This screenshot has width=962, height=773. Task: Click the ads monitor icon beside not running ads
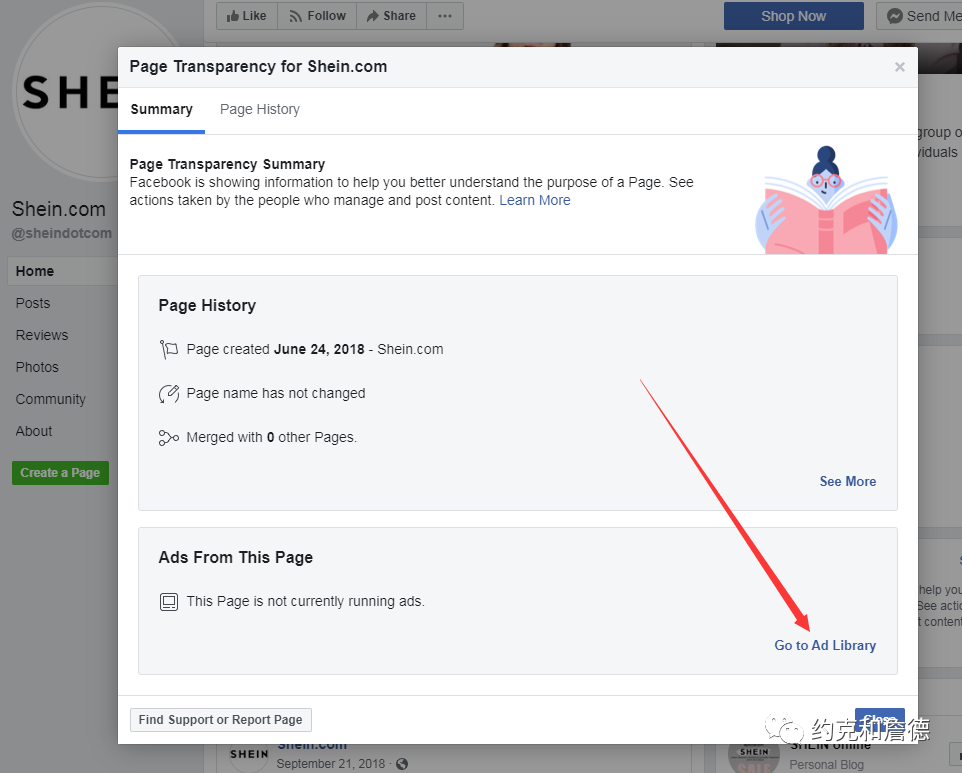(x=169, y=602)
